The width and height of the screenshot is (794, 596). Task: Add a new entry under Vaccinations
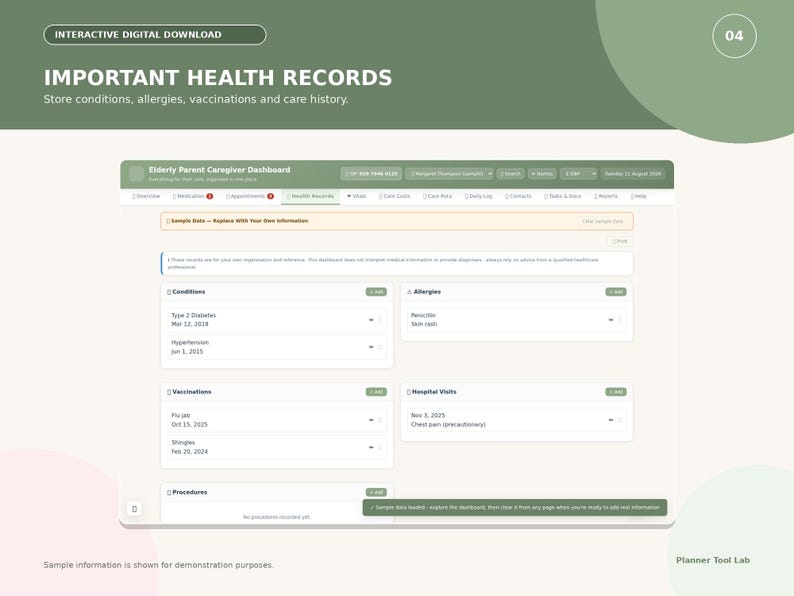click(376, 392)
